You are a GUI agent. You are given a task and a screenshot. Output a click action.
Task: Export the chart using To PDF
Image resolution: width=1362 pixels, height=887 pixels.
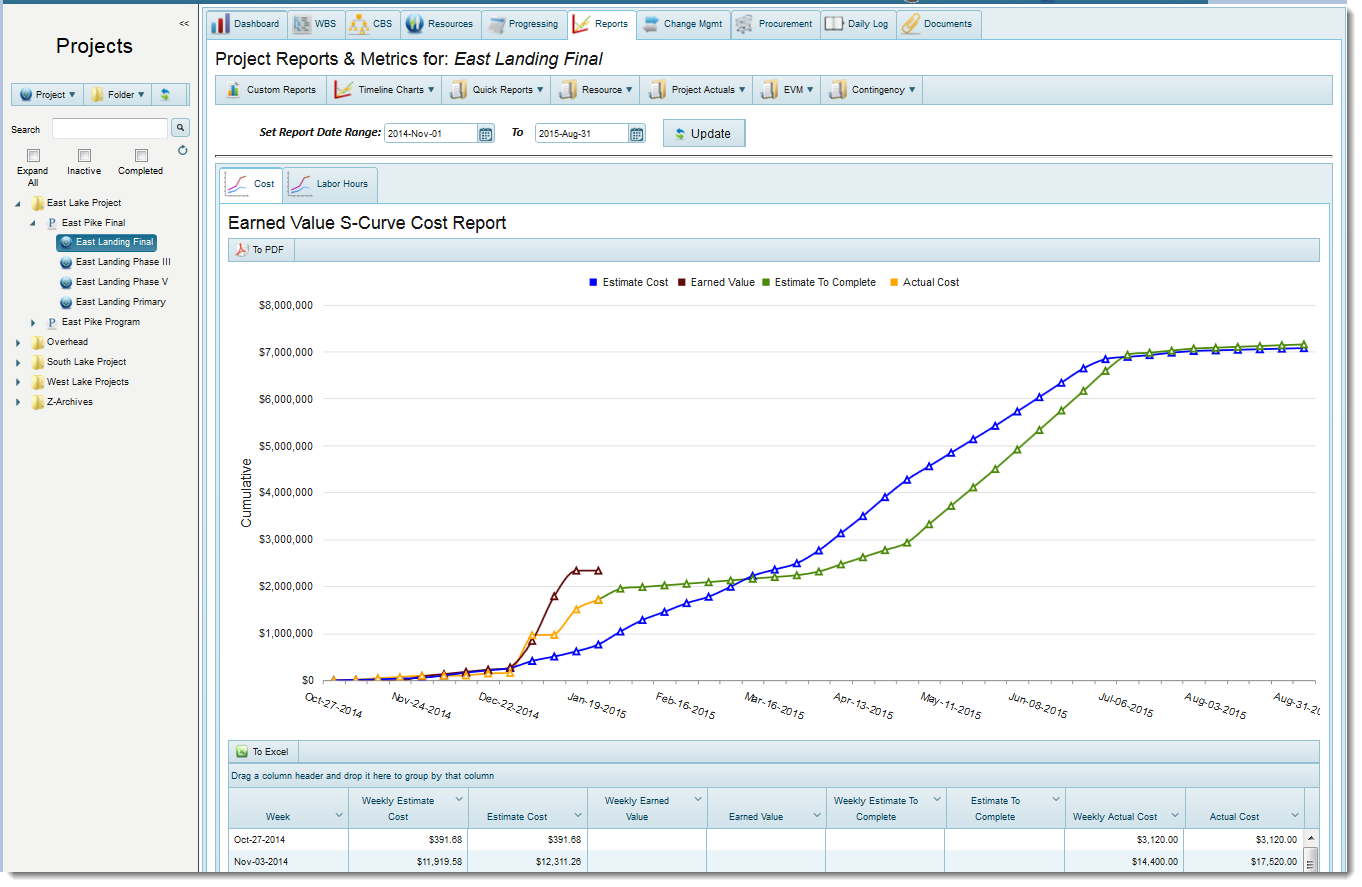(x=262, y=250)
